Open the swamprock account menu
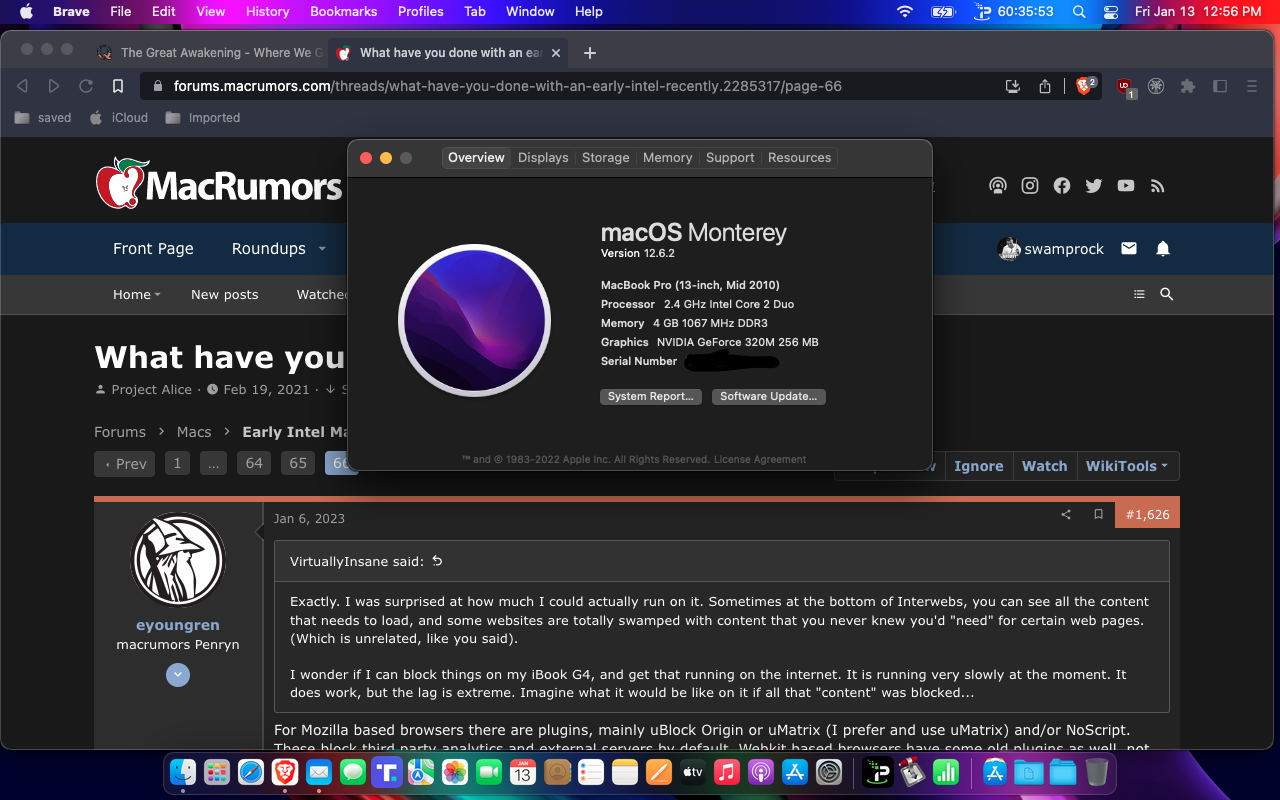The width and height of the screenshot is (1280, 800). [1051, 249]
